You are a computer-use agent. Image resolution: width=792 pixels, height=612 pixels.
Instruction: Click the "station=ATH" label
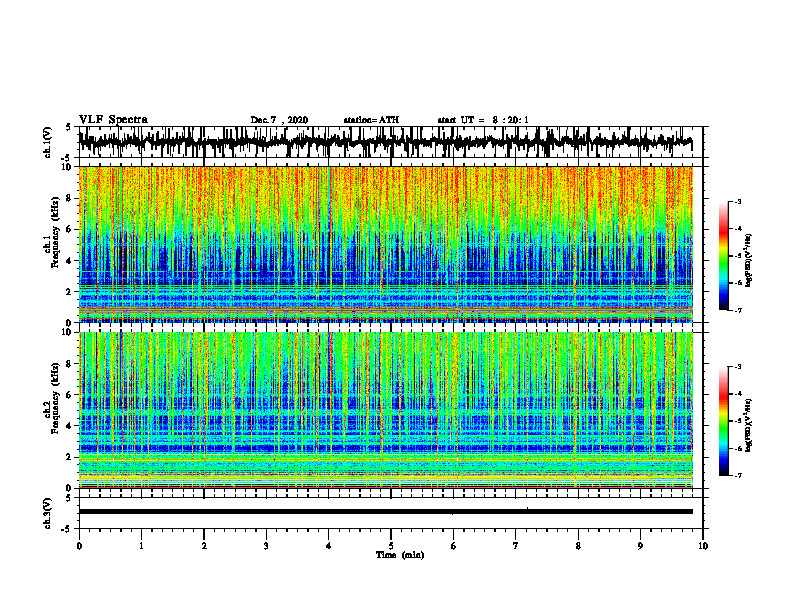371,120
